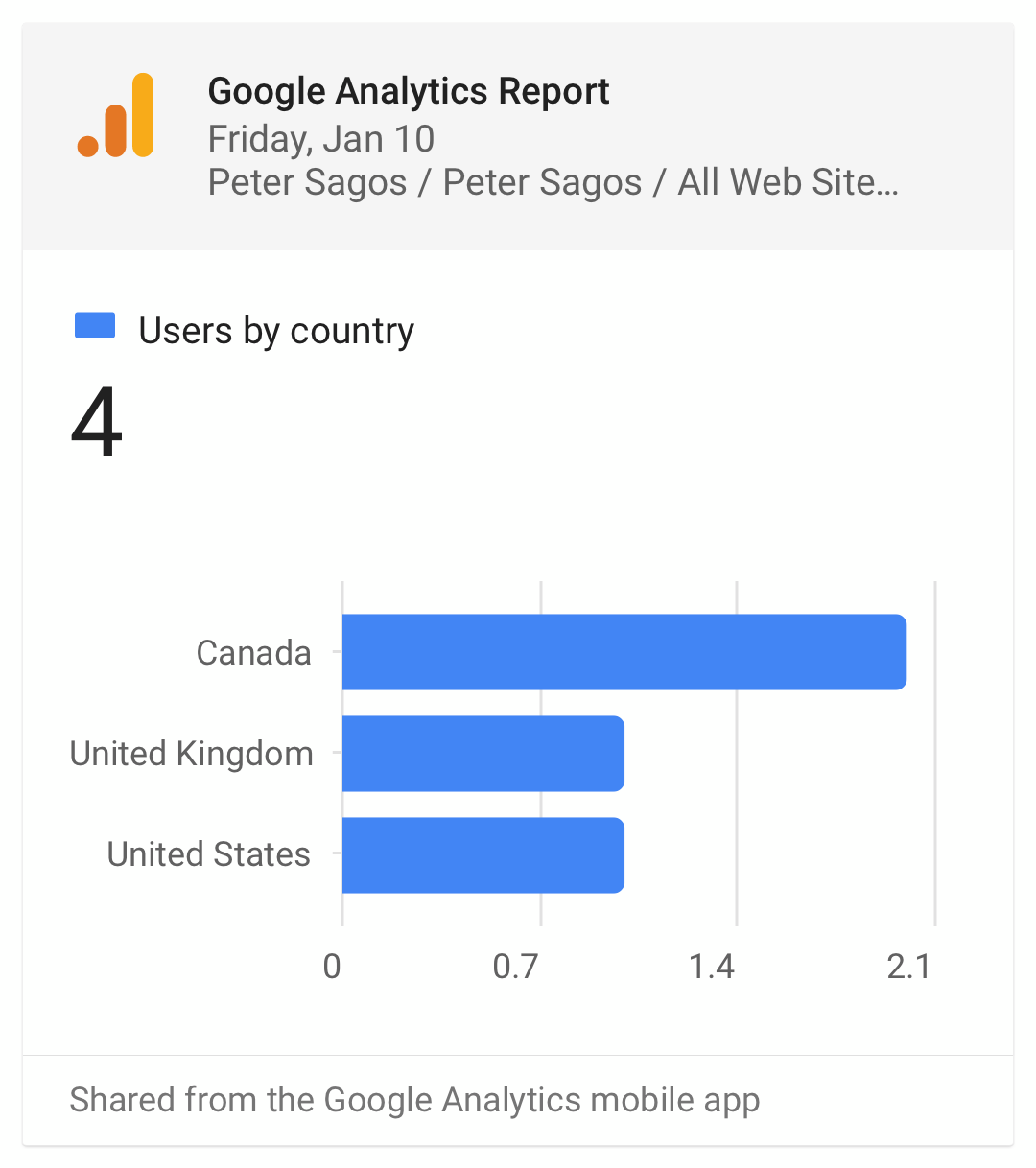Click the 0 axis tick label
The height and width of the screenshot is (1168, 1036).
(x=332, y=967)
